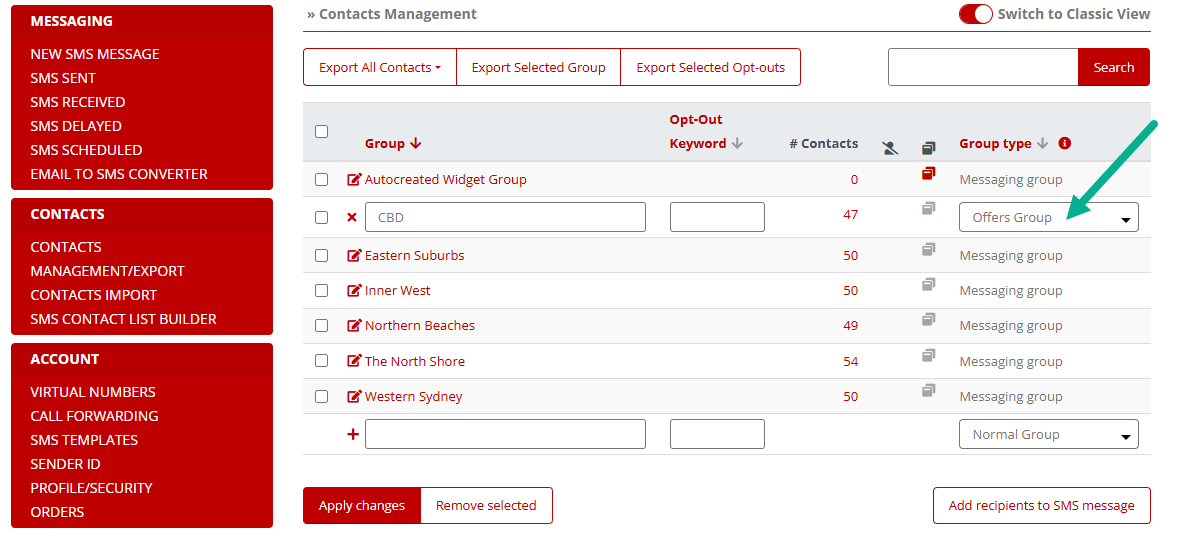This screenshot has height=547, width=1183.
Task: Go to Contacts Import in sidebar
Action: click(94, 295)
